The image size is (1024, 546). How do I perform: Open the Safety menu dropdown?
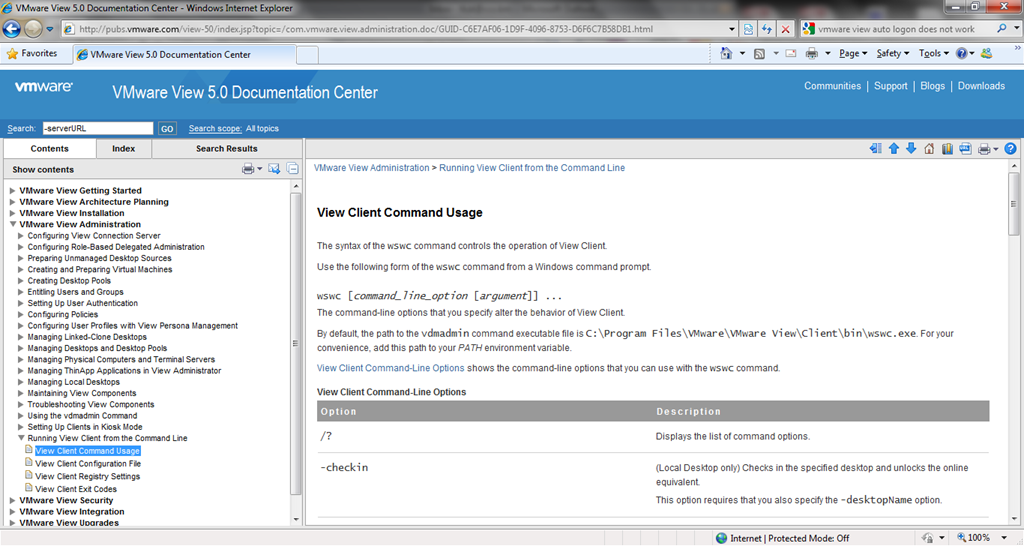[x=893, y=54]
